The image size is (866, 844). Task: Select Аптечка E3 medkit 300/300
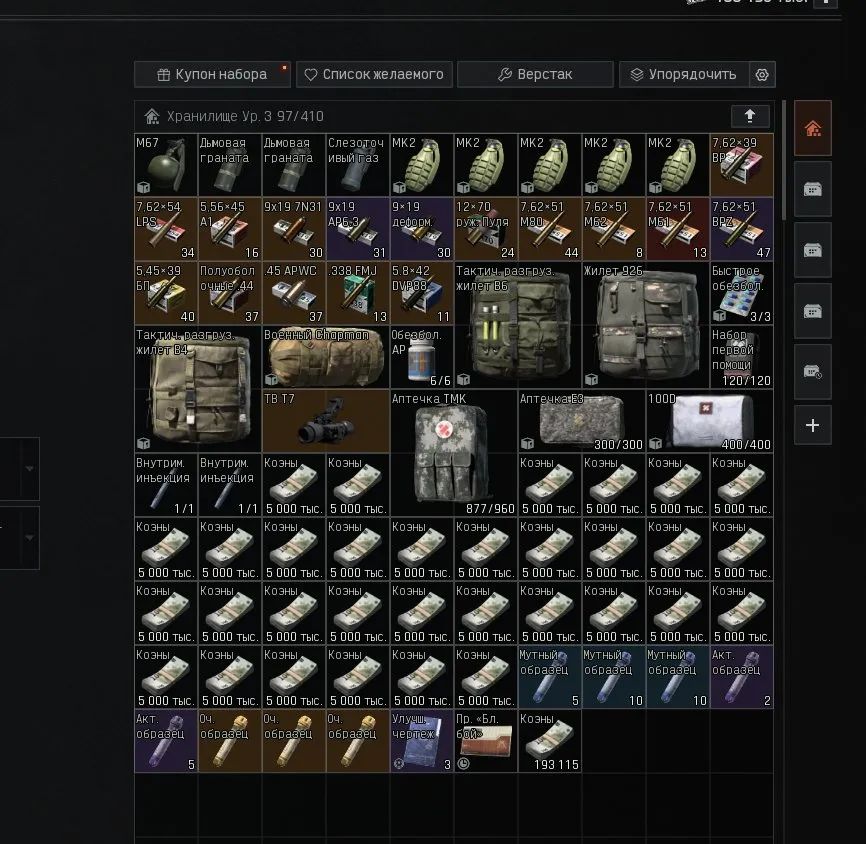pyautogui.click(x=582, y=421)
